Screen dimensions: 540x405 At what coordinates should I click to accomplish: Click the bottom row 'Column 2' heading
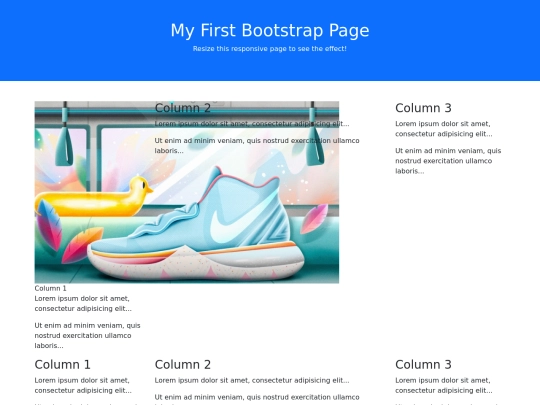pyautogui.click(x=183, y=364)
